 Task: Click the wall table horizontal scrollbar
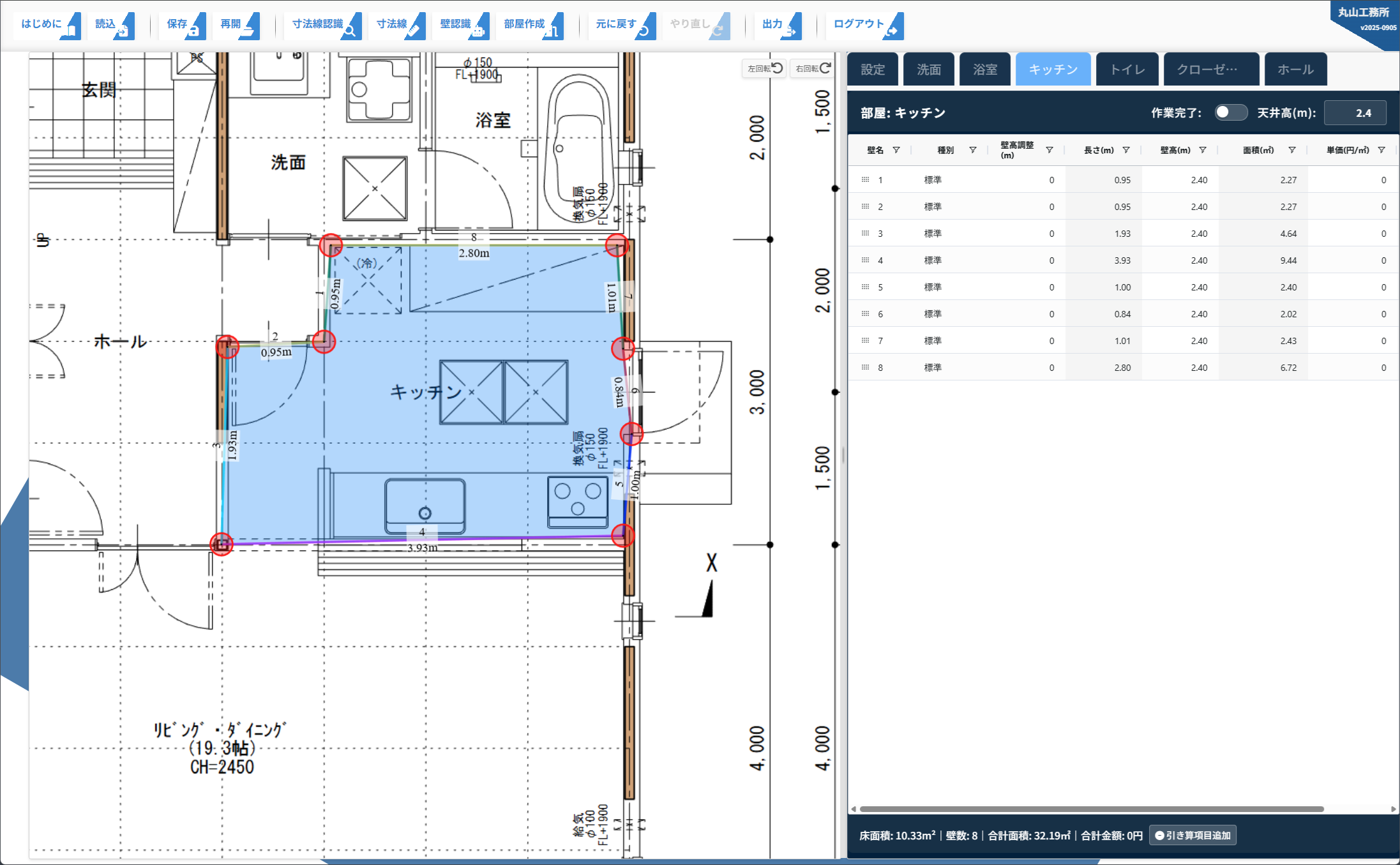click(x=1091, y=809)
